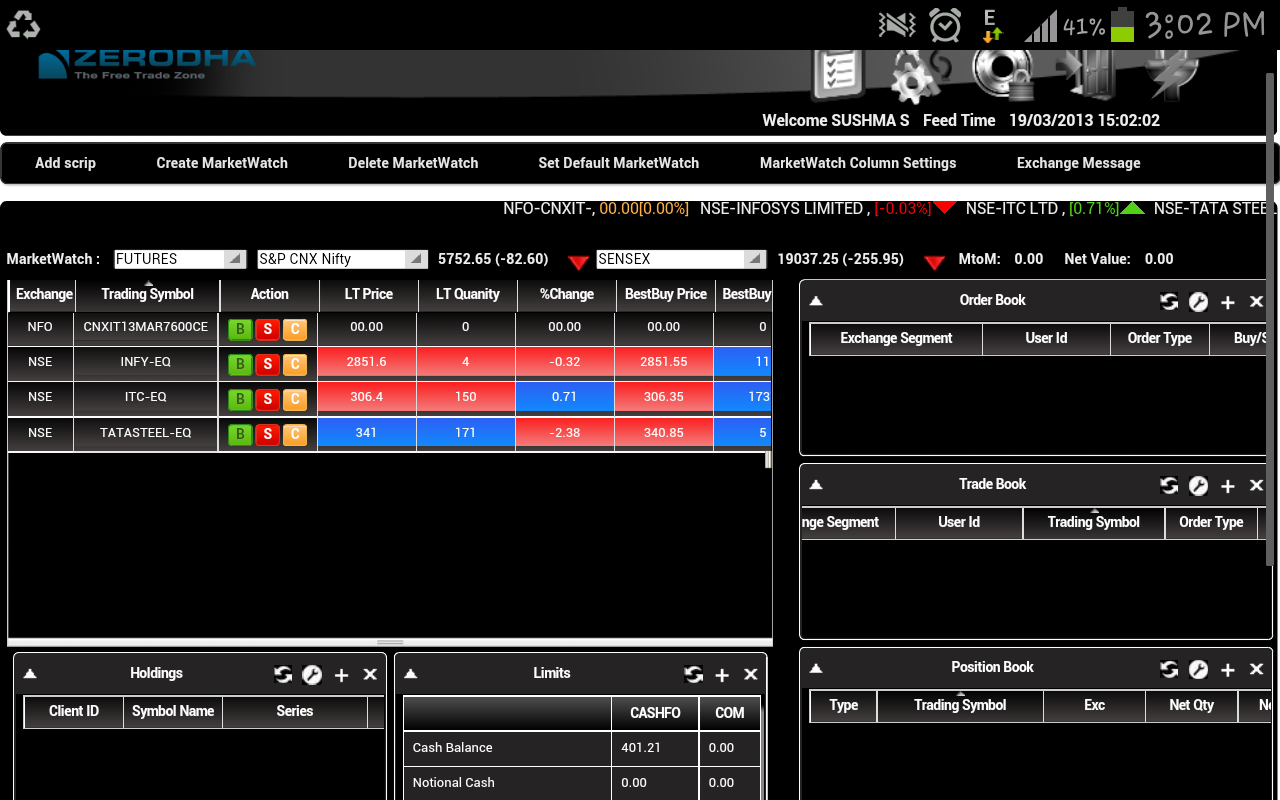
Task: Refresh the Holdings panel
Action: (x=283, y=675)
